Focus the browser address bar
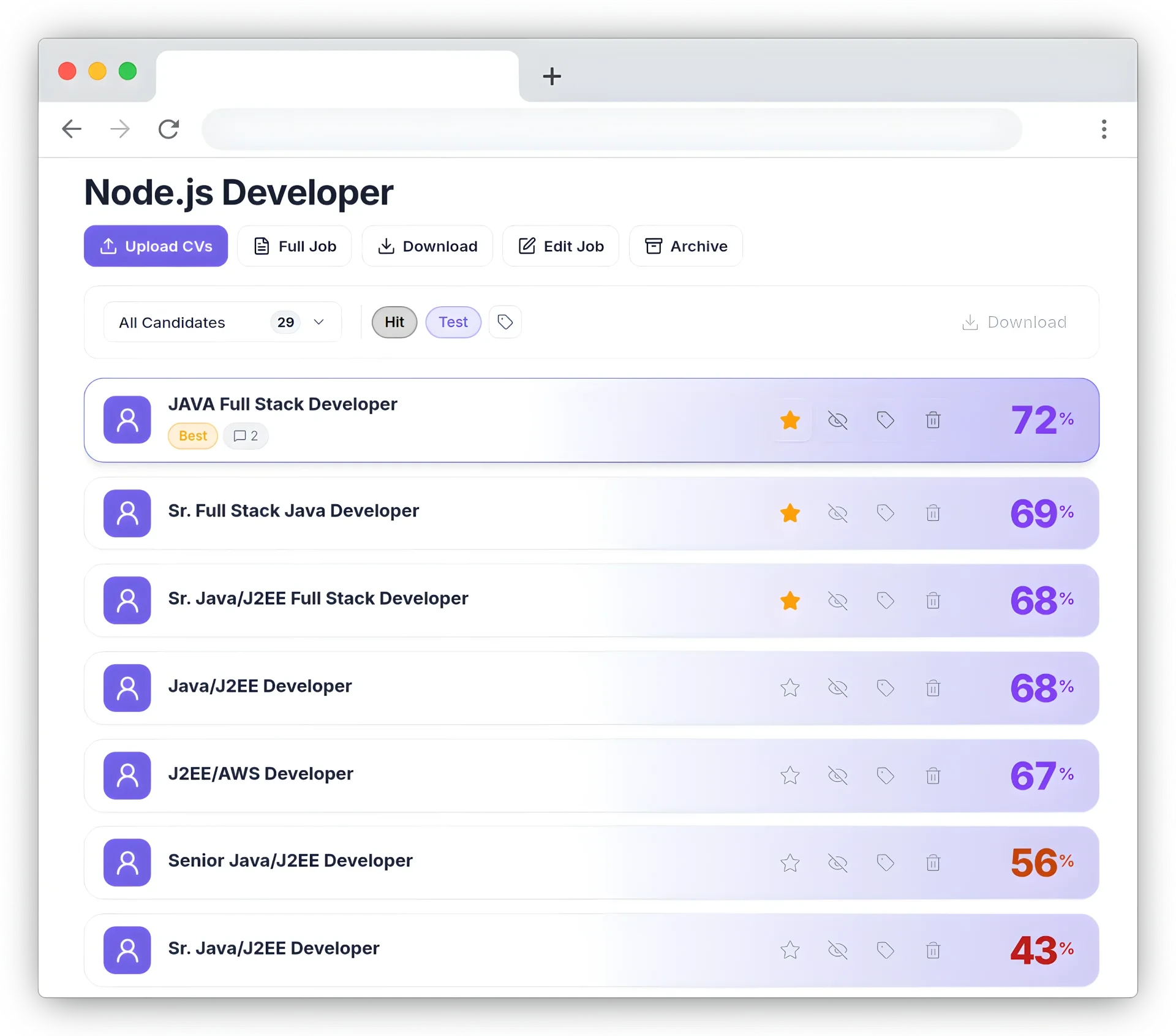 [612, 129]
